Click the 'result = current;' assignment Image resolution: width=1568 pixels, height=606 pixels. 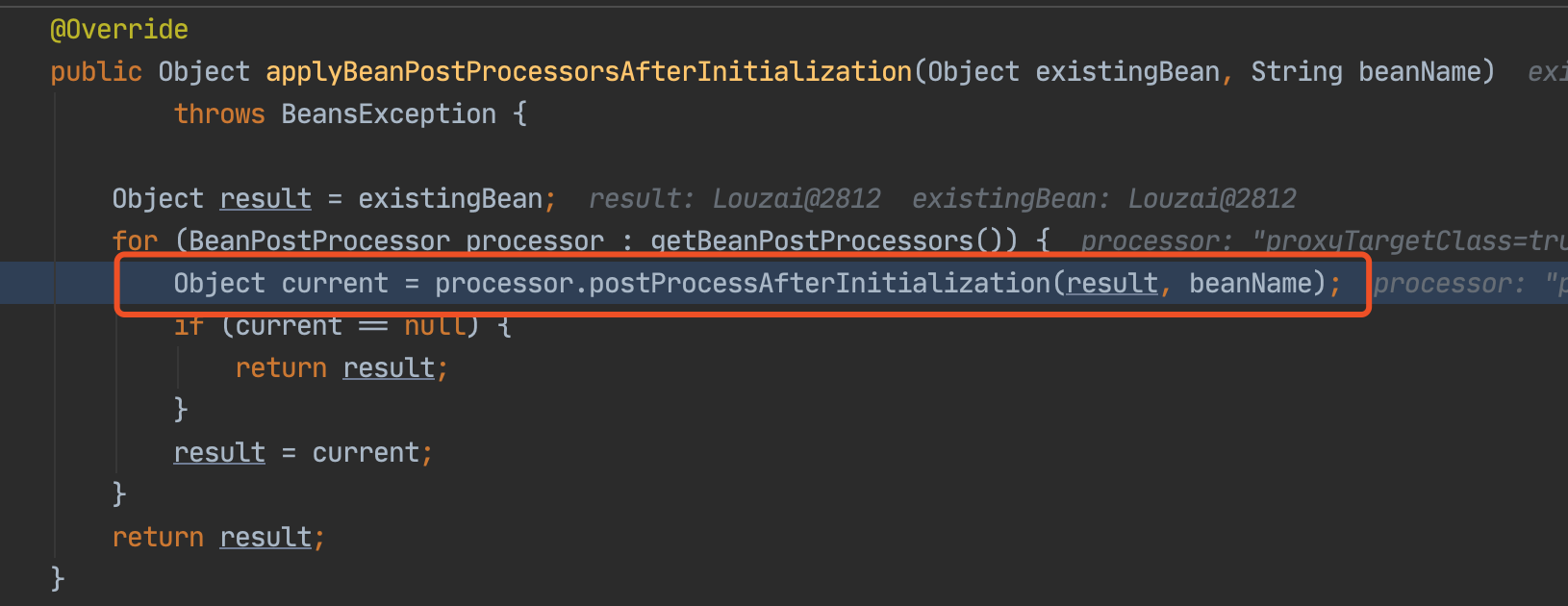304,452
